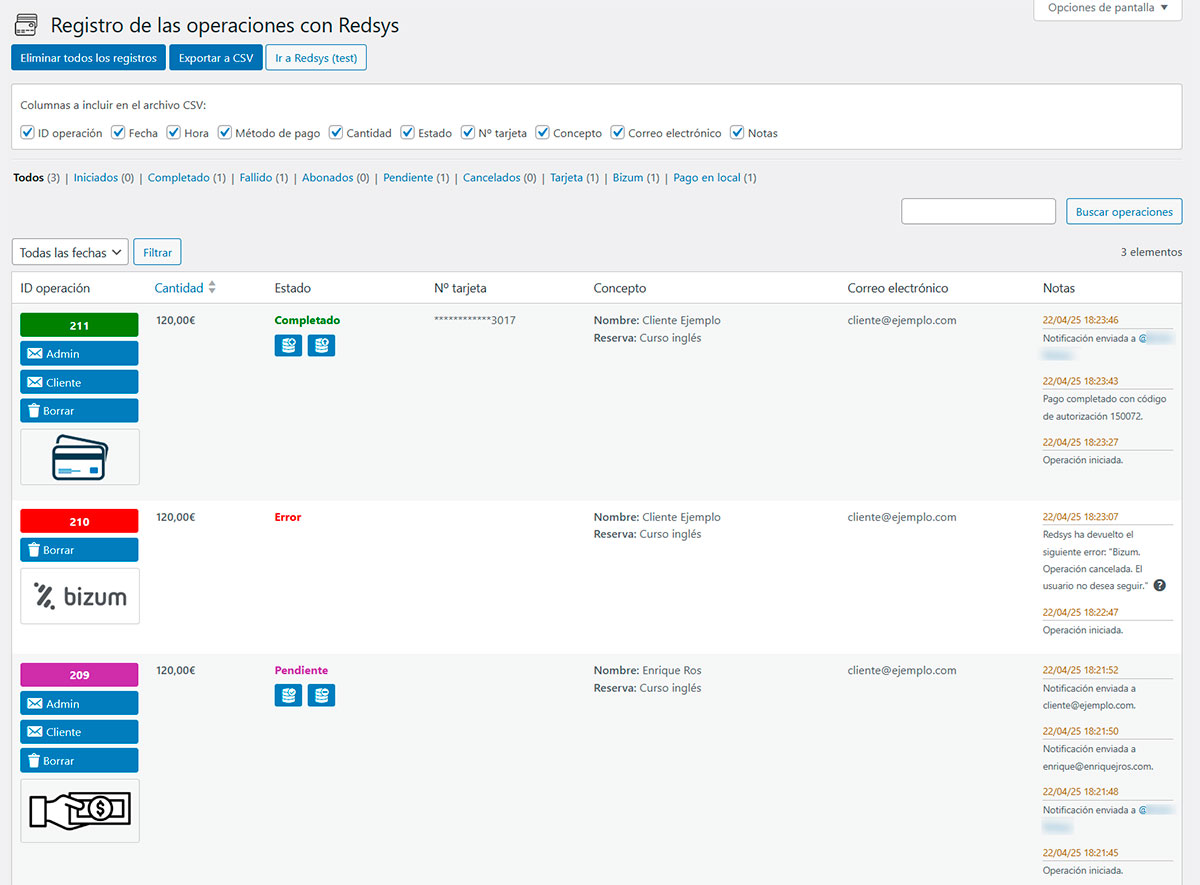
Task: Show only Completado operations filter
Action: [x=178, y=178]
